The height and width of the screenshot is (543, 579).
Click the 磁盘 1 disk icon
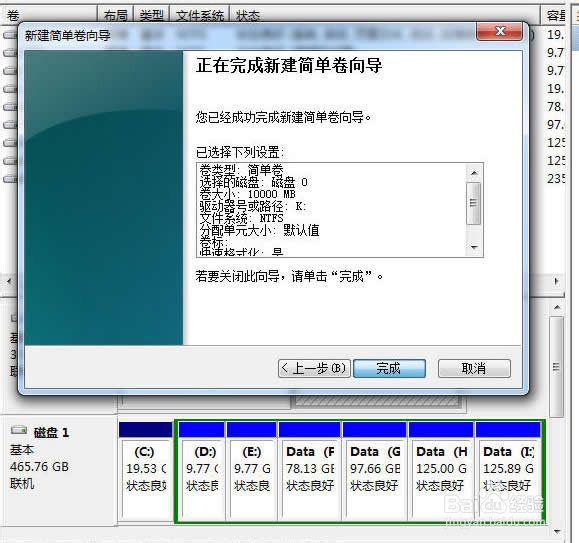tap(19, 430)
